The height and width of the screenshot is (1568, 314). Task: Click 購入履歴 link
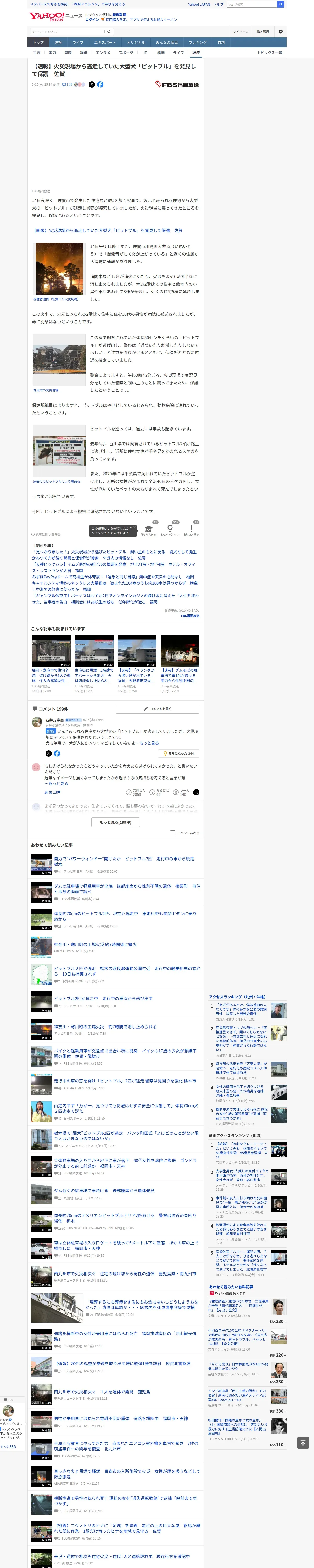[262, 32]
